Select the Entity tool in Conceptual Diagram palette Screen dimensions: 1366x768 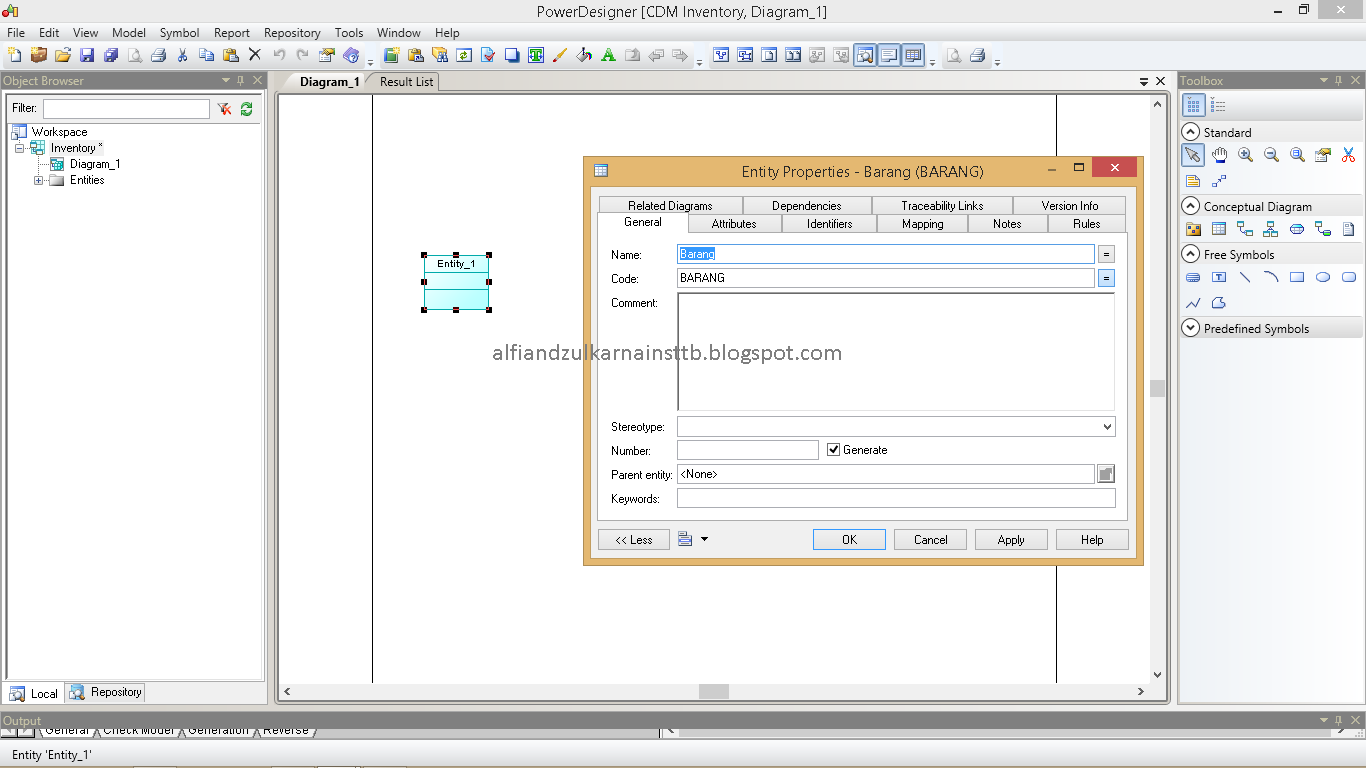click(x=1219, y=228)
